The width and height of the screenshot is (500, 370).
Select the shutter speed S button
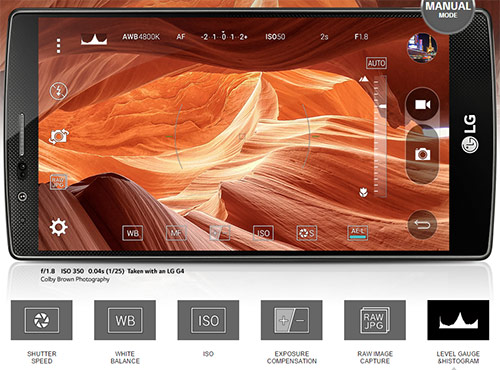tap(307, 233)
